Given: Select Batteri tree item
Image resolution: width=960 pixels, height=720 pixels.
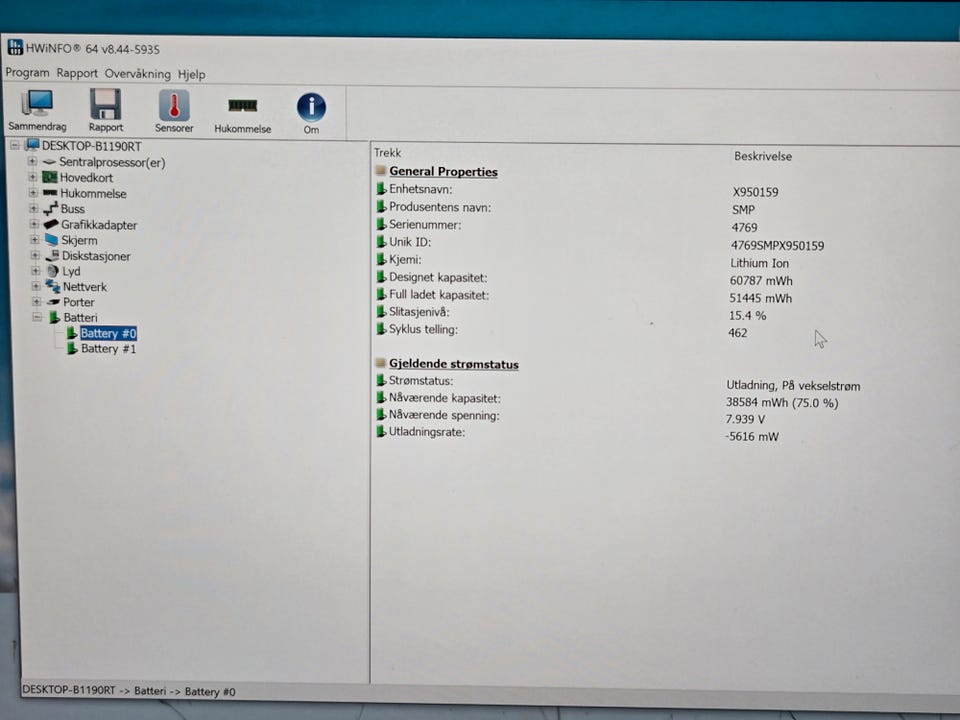Looking at the screenshot, I should [x=80, y=317].
